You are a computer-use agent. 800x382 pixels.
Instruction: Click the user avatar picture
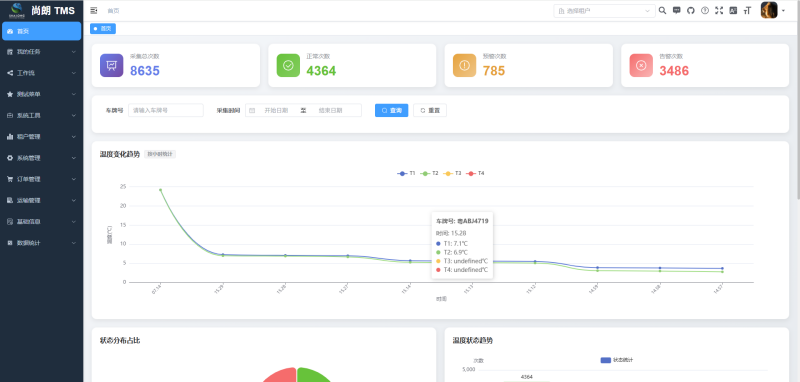(x=769, y=10)
